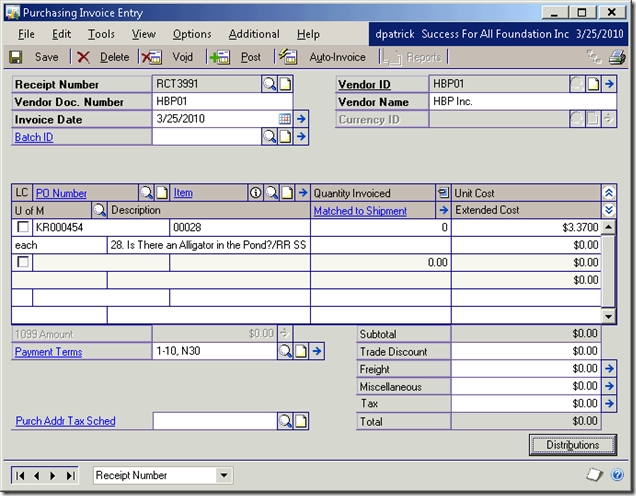Collapse line detail with double up chevron
Image resolution: width=636 pixels, height=496 pixels.
[609, 193]
